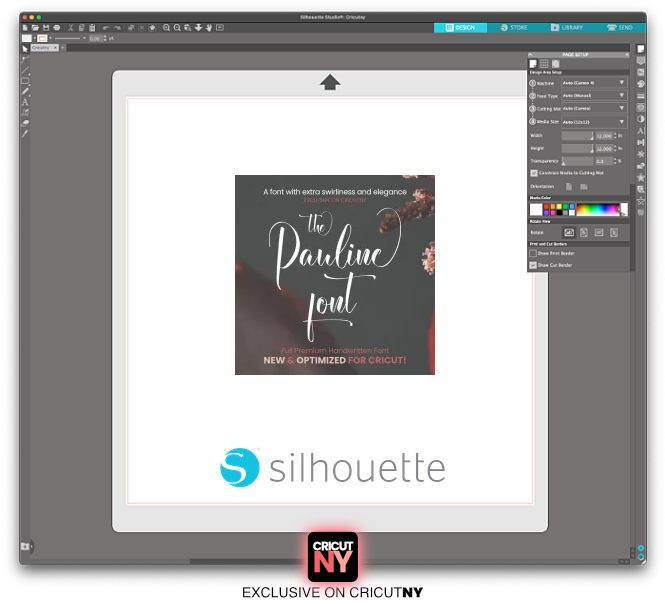
Task: Choose portrait Orientation page icon
Action: (569, 187)
